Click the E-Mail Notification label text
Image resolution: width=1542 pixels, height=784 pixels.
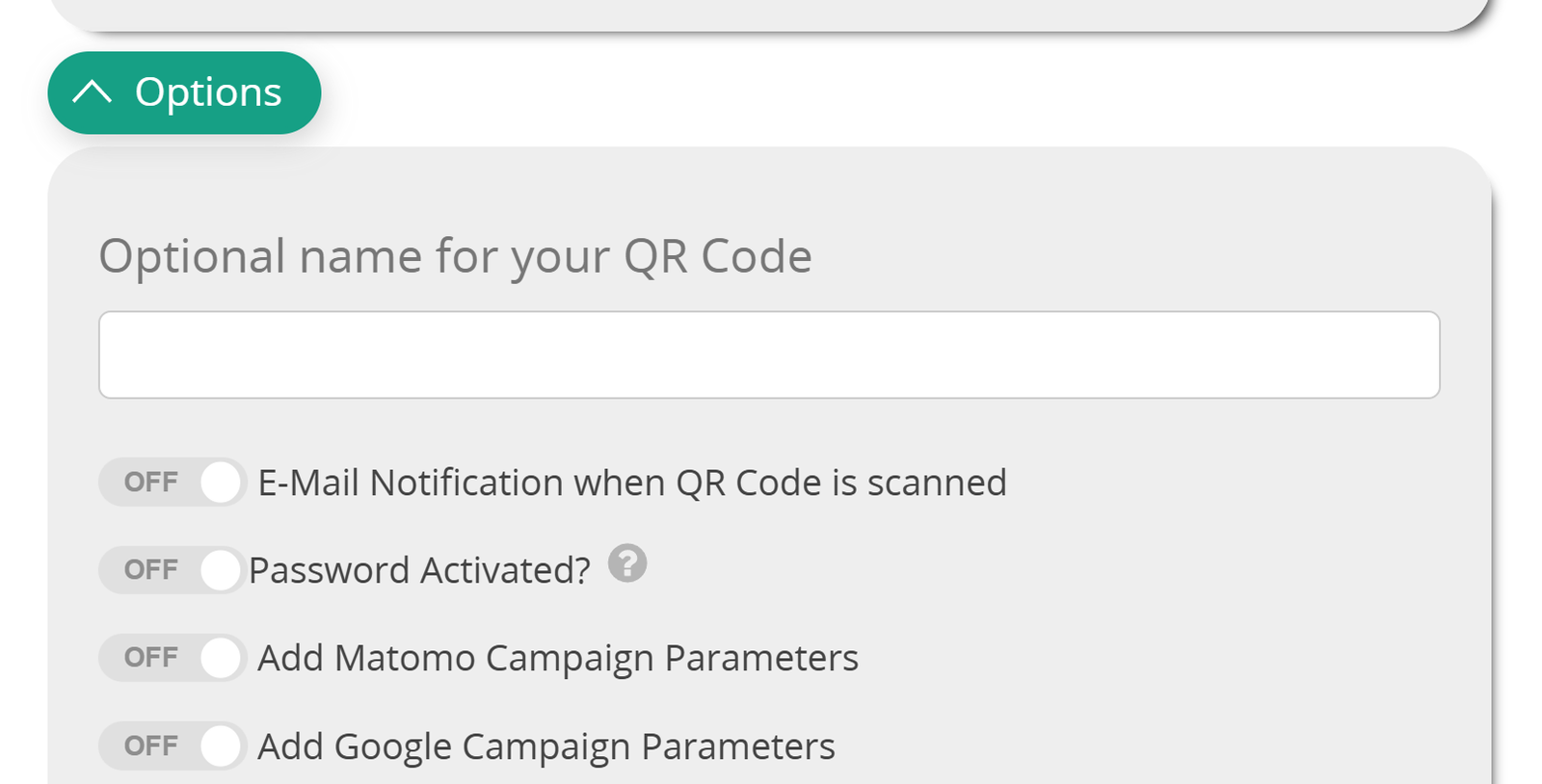(x=631, y=483)
